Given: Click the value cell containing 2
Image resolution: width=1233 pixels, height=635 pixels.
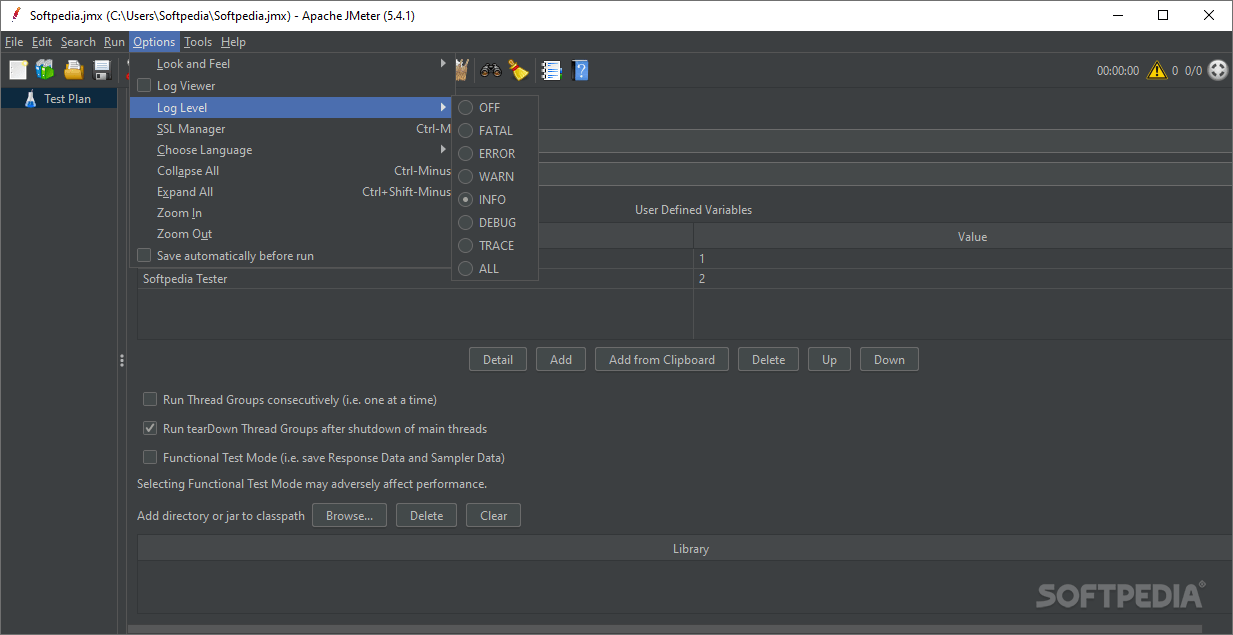Looking at the screenshot, I should pyautogui.click(x=963, y=279).
